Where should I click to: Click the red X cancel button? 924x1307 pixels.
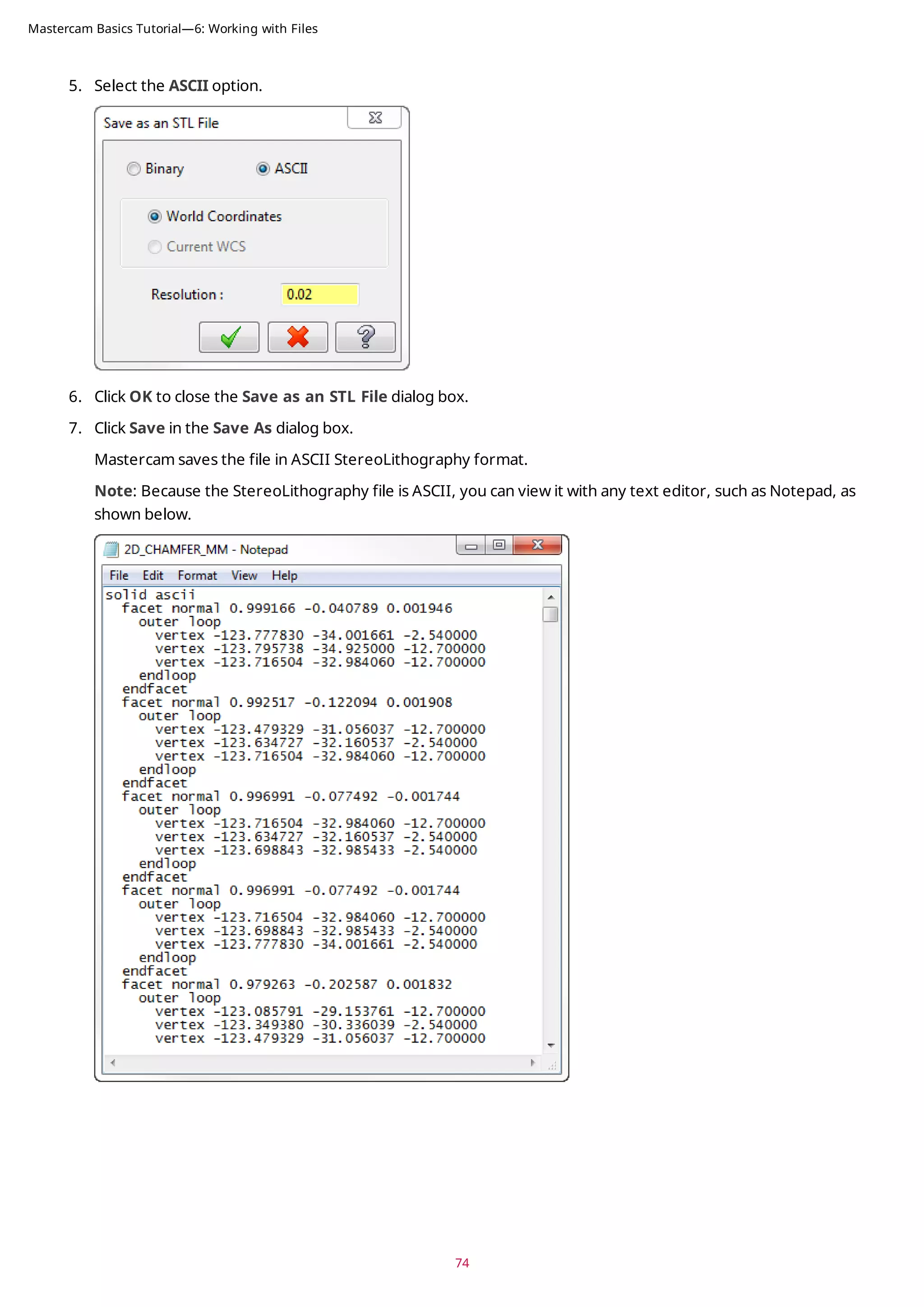point(298,337)
